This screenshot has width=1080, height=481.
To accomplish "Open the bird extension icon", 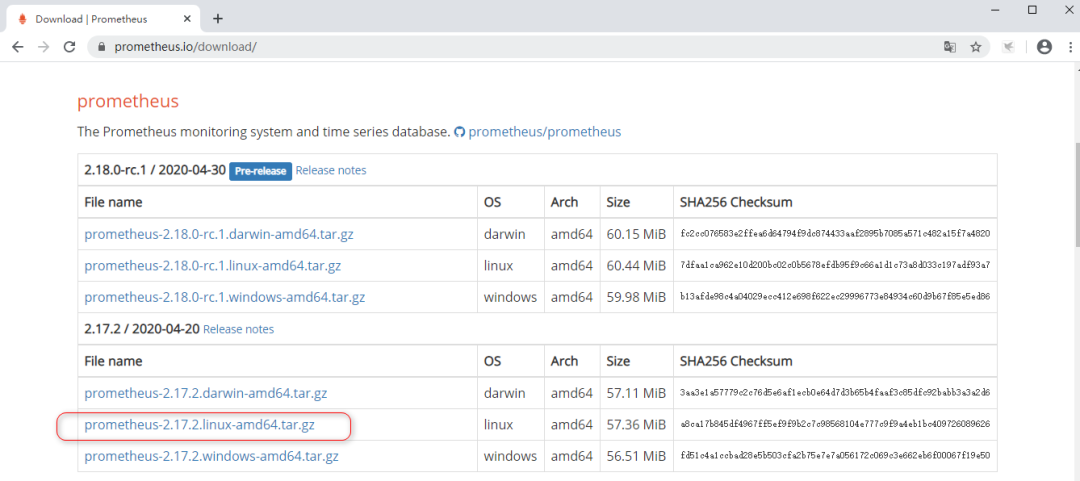I will click(1009, 47).
